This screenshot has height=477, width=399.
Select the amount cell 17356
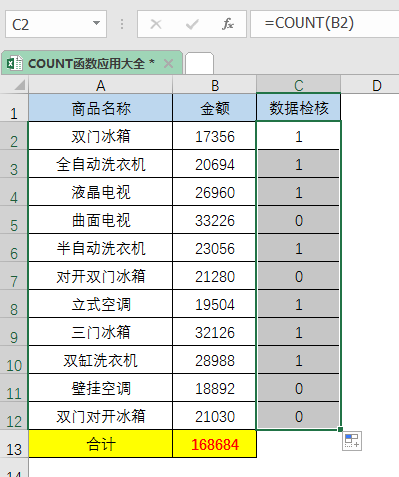click(215, 136)
